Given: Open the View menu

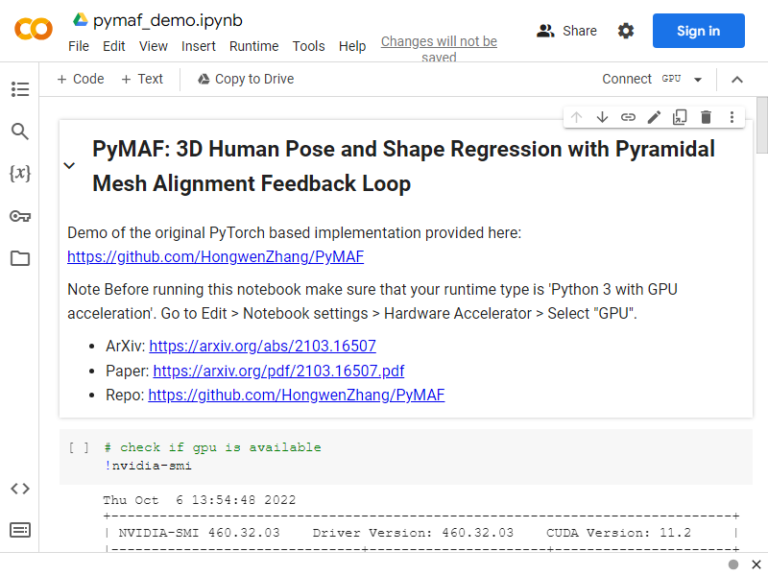Looking at the screenshot, I should [153, 46].
